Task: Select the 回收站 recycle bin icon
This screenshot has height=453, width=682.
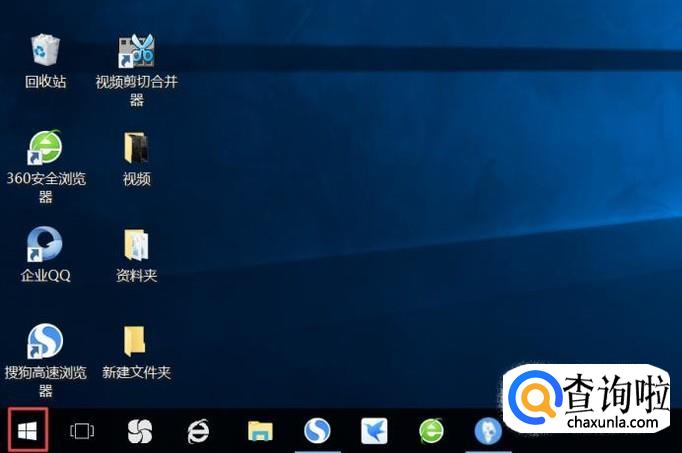Action: pos(45,61)
